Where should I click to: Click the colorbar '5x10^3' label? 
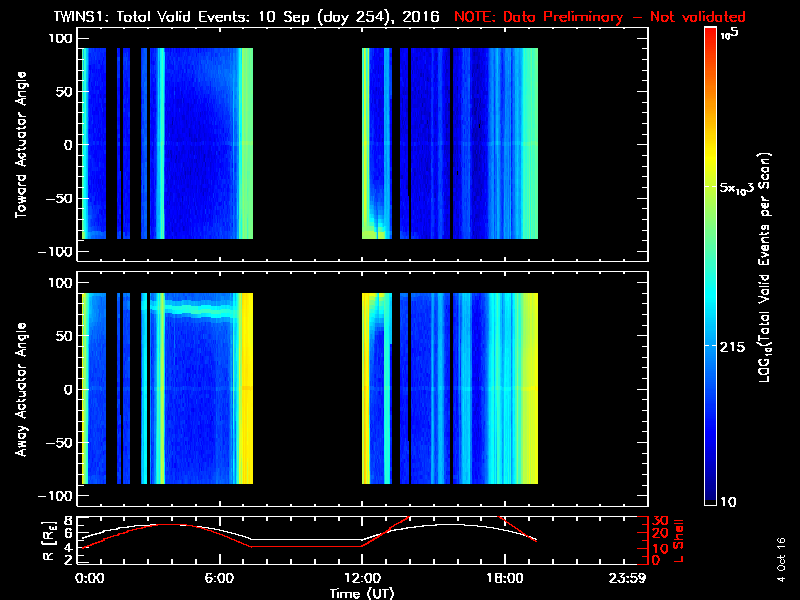736,187
